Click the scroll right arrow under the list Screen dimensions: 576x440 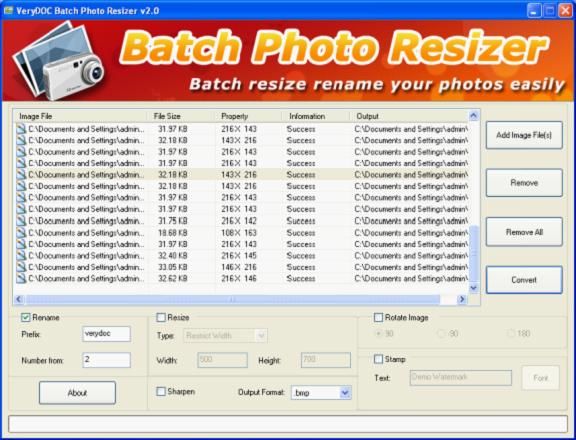462,300
